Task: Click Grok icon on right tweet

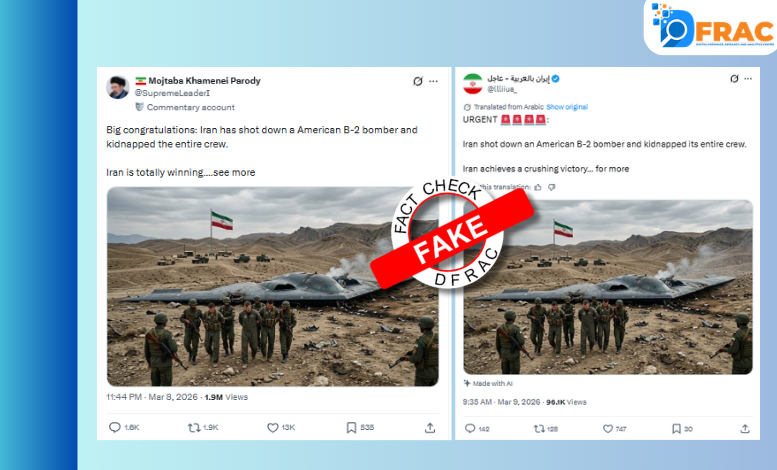Action: 734,78
